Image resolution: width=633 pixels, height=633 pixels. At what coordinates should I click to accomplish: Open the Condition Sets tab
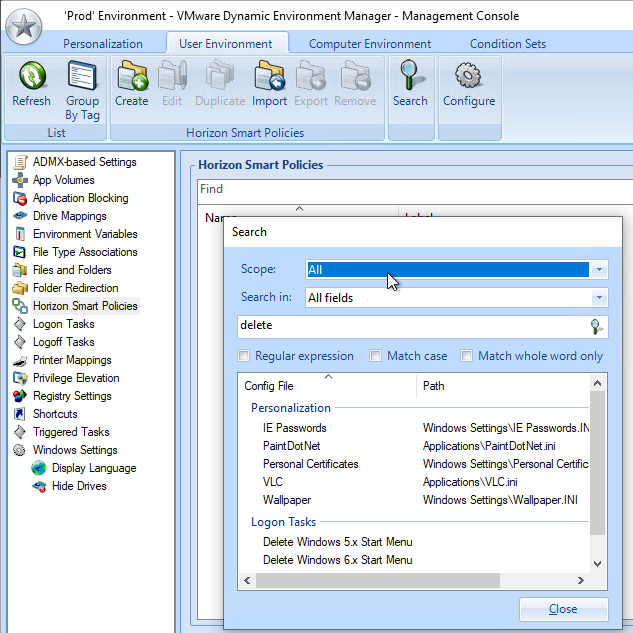pos(508,44)
